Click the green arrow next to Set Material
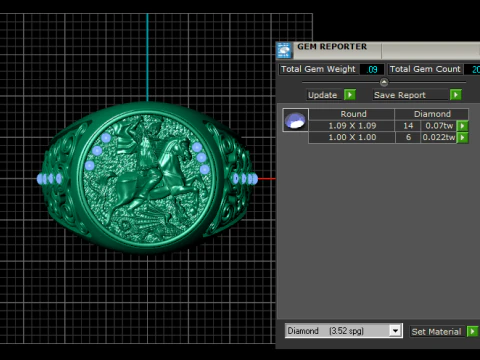Image resolution: width=480 pixels, height=360 pixels. (472, 332)
